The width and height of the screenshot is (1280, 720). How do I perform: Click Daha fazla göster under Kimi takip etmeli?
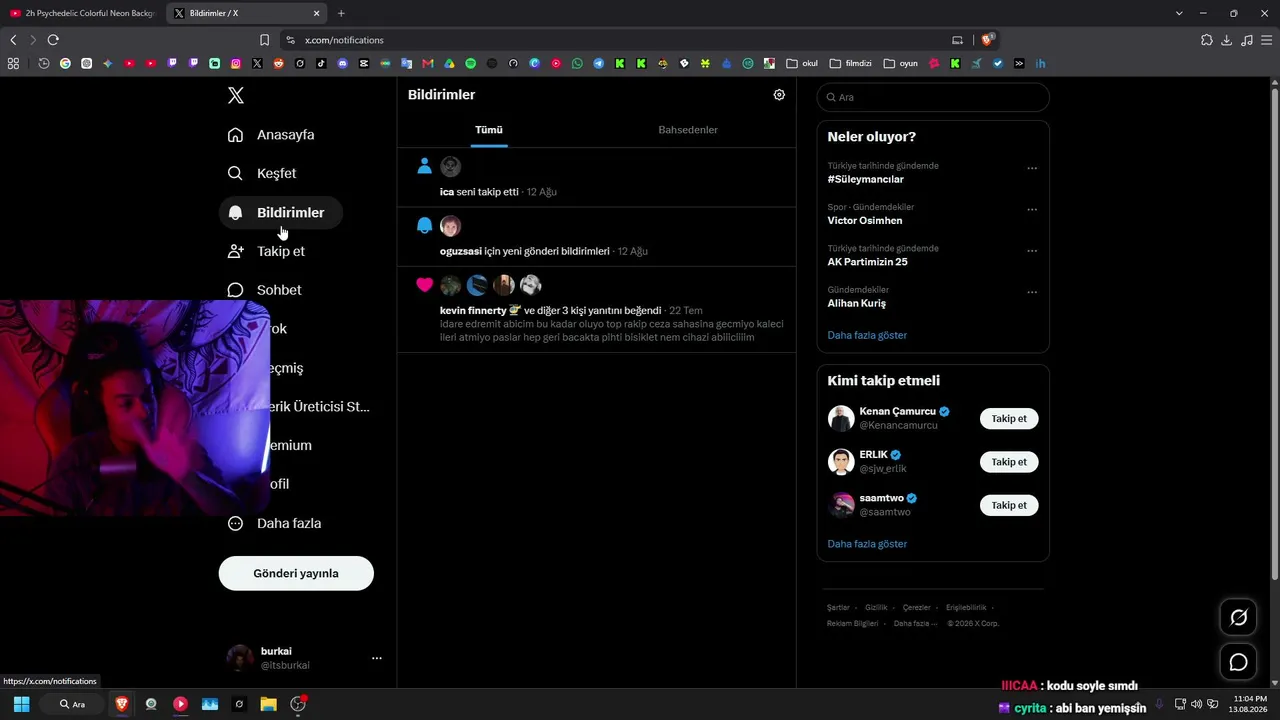[x=867, y=544]
